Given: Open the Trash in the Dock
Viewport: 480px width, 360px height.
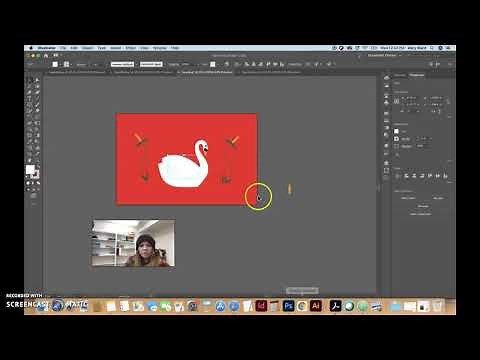Looking at the screenshot, I should 437,305.
